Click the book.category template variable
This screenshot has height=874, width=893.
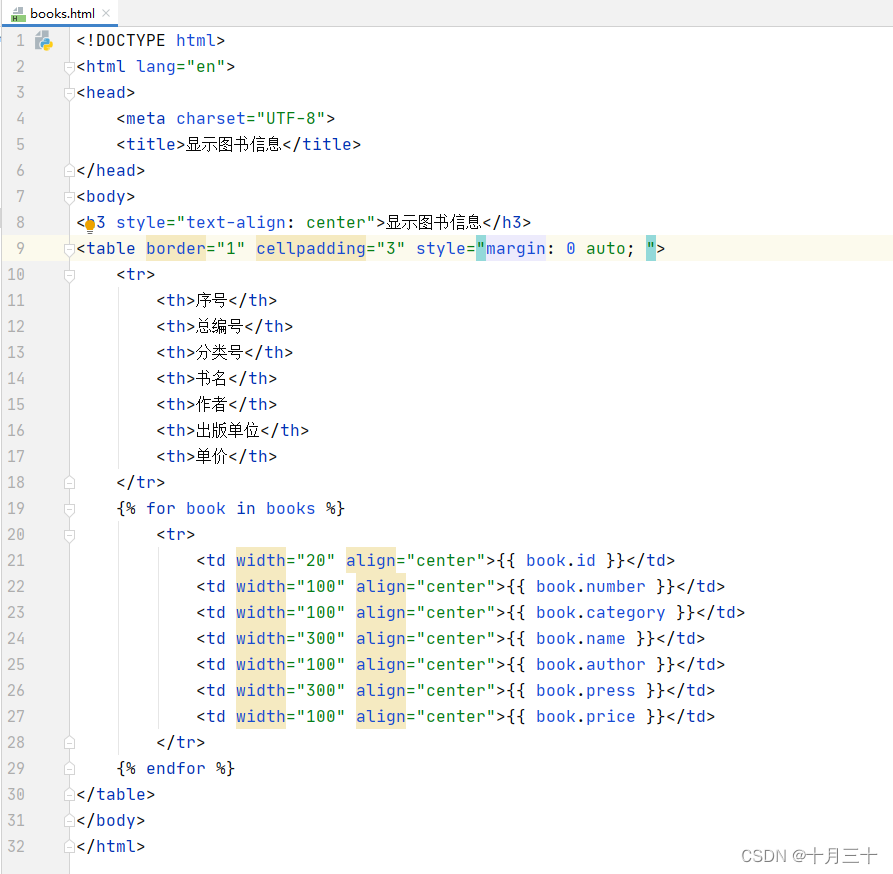click(x=600, y=613)
